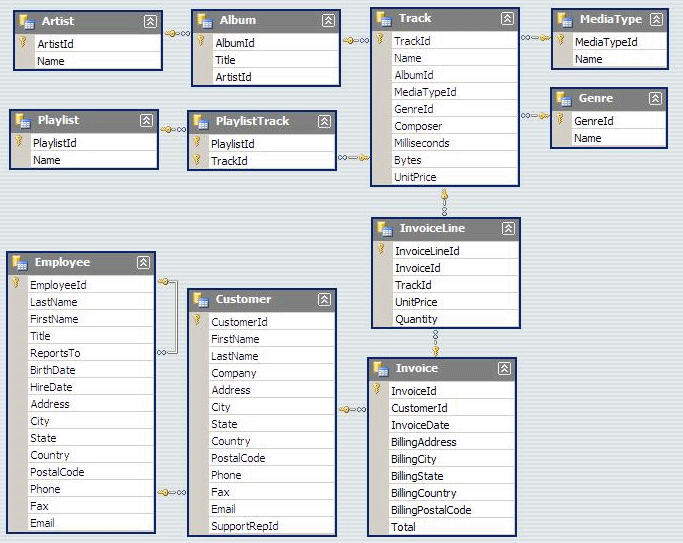This screenshot has height=543, width=683.
Task: Select the Milliseconds column in Track
Action: (x=455, y=143)
